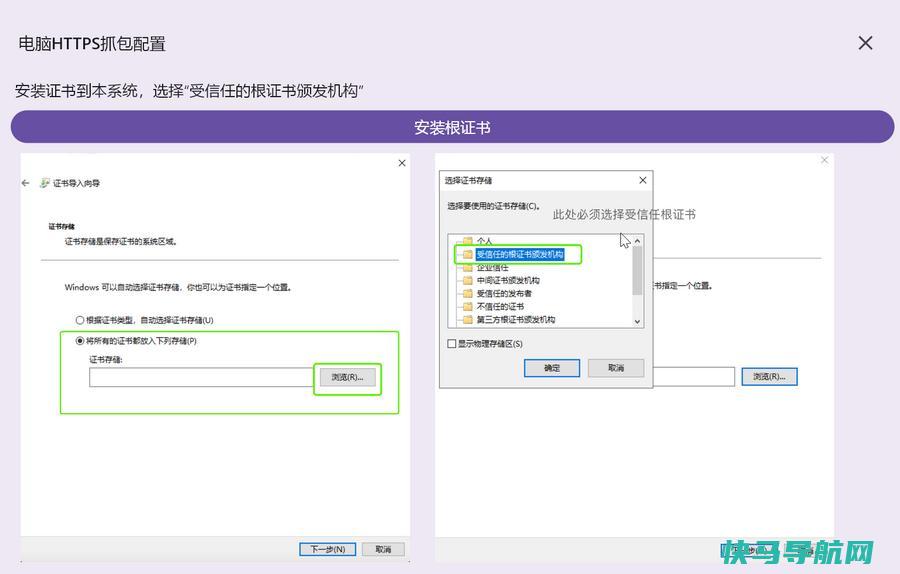The height and width of the screenshot is (574, 900).
Task: Toggle the 显示物理存储区(S) checkbox
Action: (x=452, y=343)
